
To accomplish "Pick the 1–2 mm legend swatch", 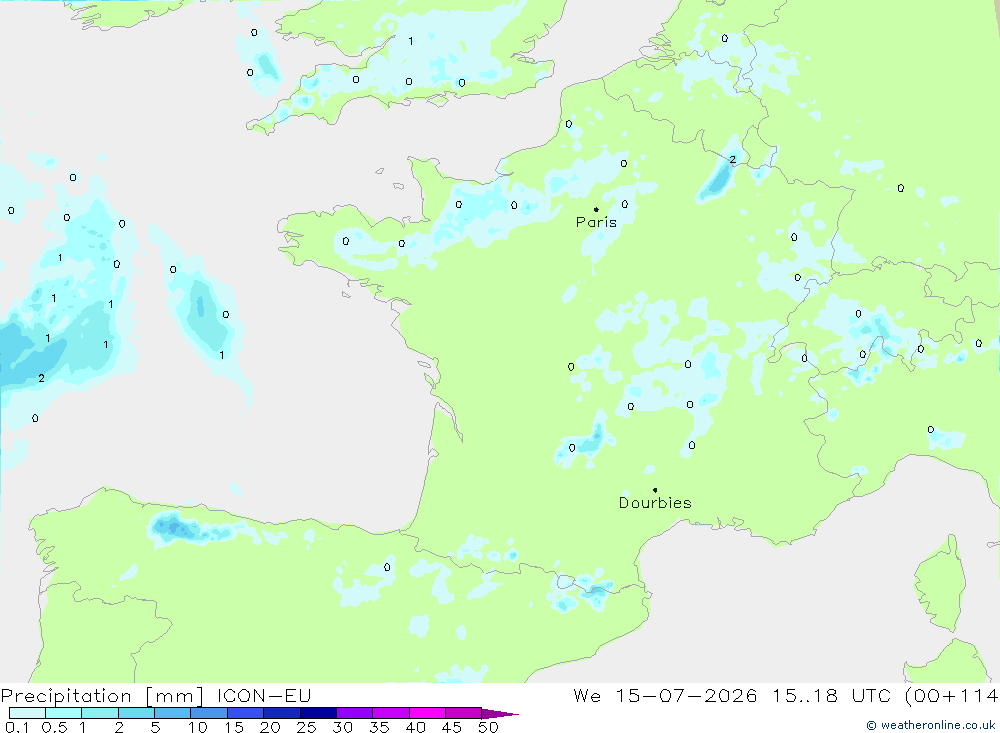I will pos(100,713).
